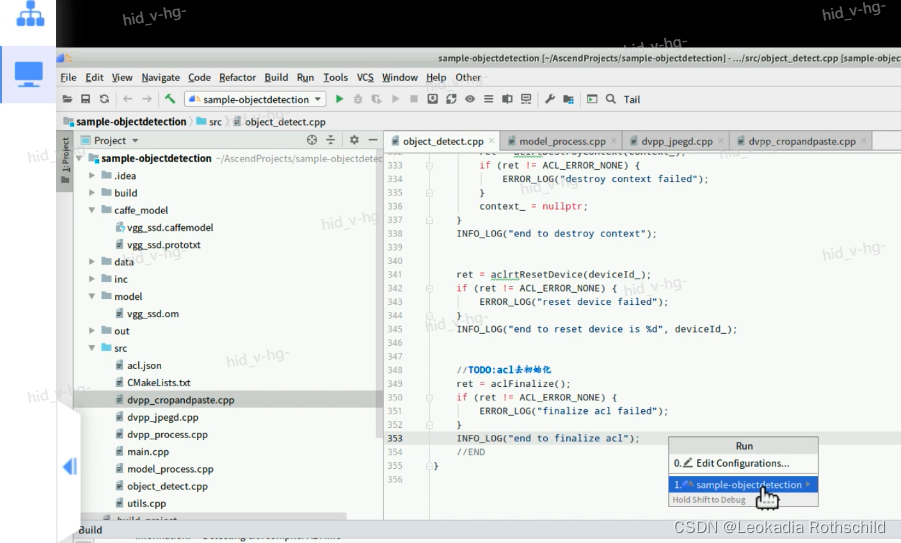This screenshot has height=543, width=901.
Task: Select acl.json in project tree
Action: pos(144,365)
